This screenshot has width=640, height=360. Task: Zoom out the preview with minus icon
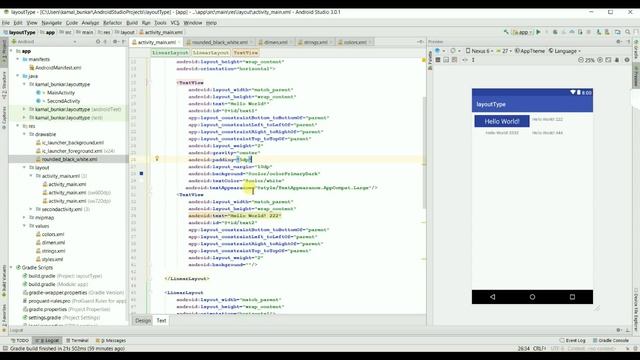pyautogui.click(x=581, y=60)
